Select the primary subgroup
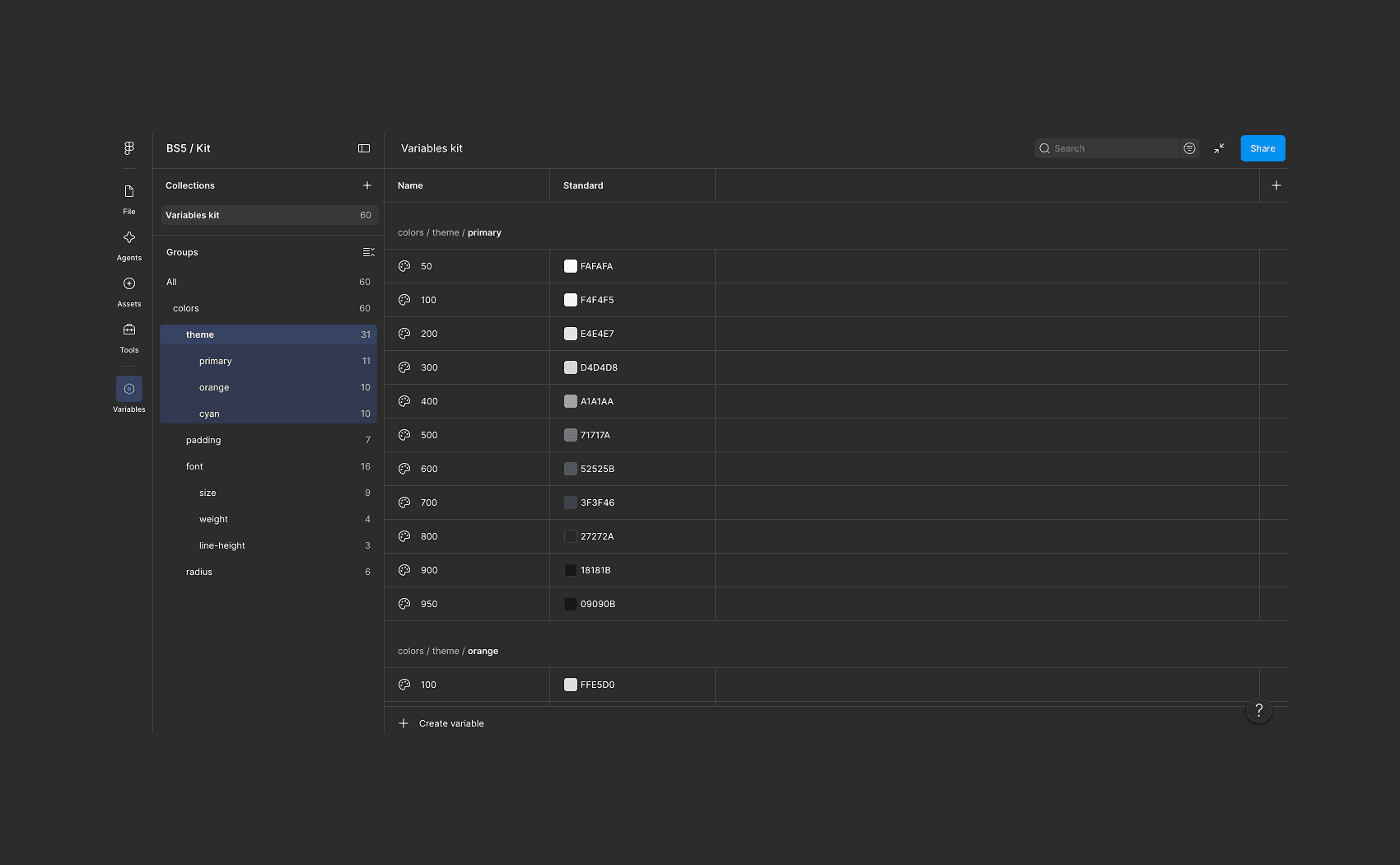Screen dimensions: 1400x865 [268, 361]
